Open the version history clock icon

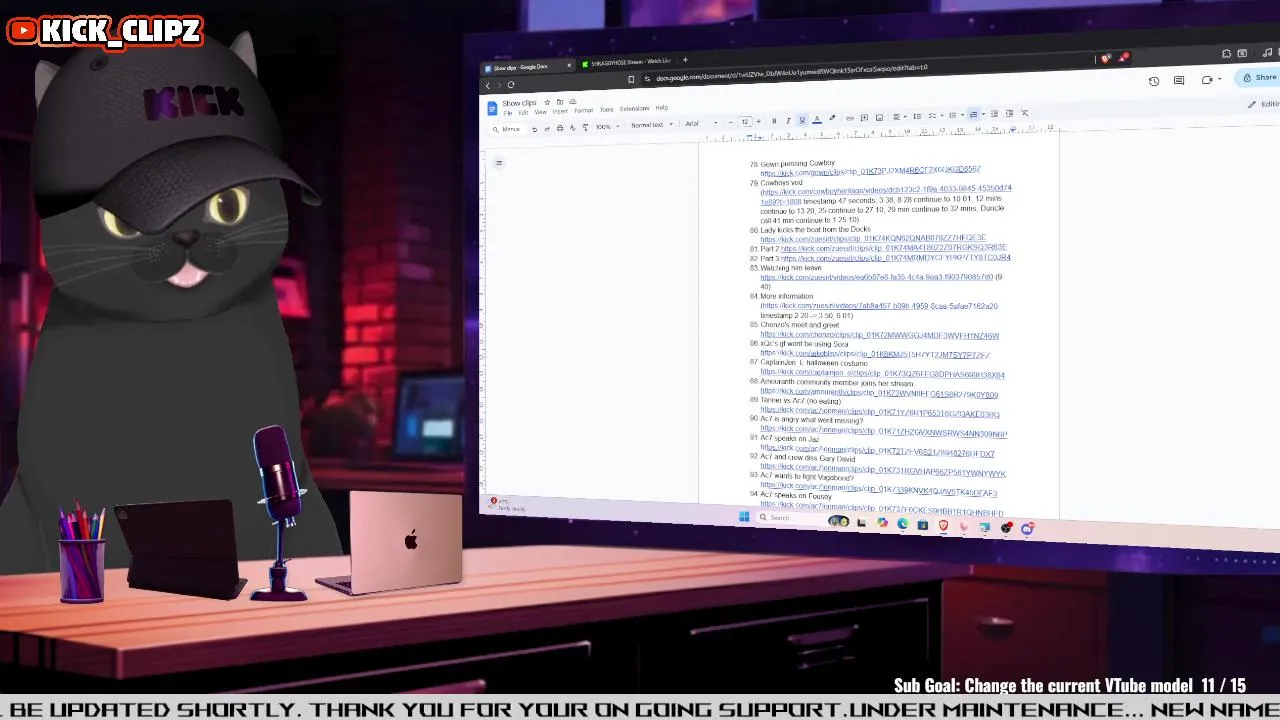[1153, 81]
